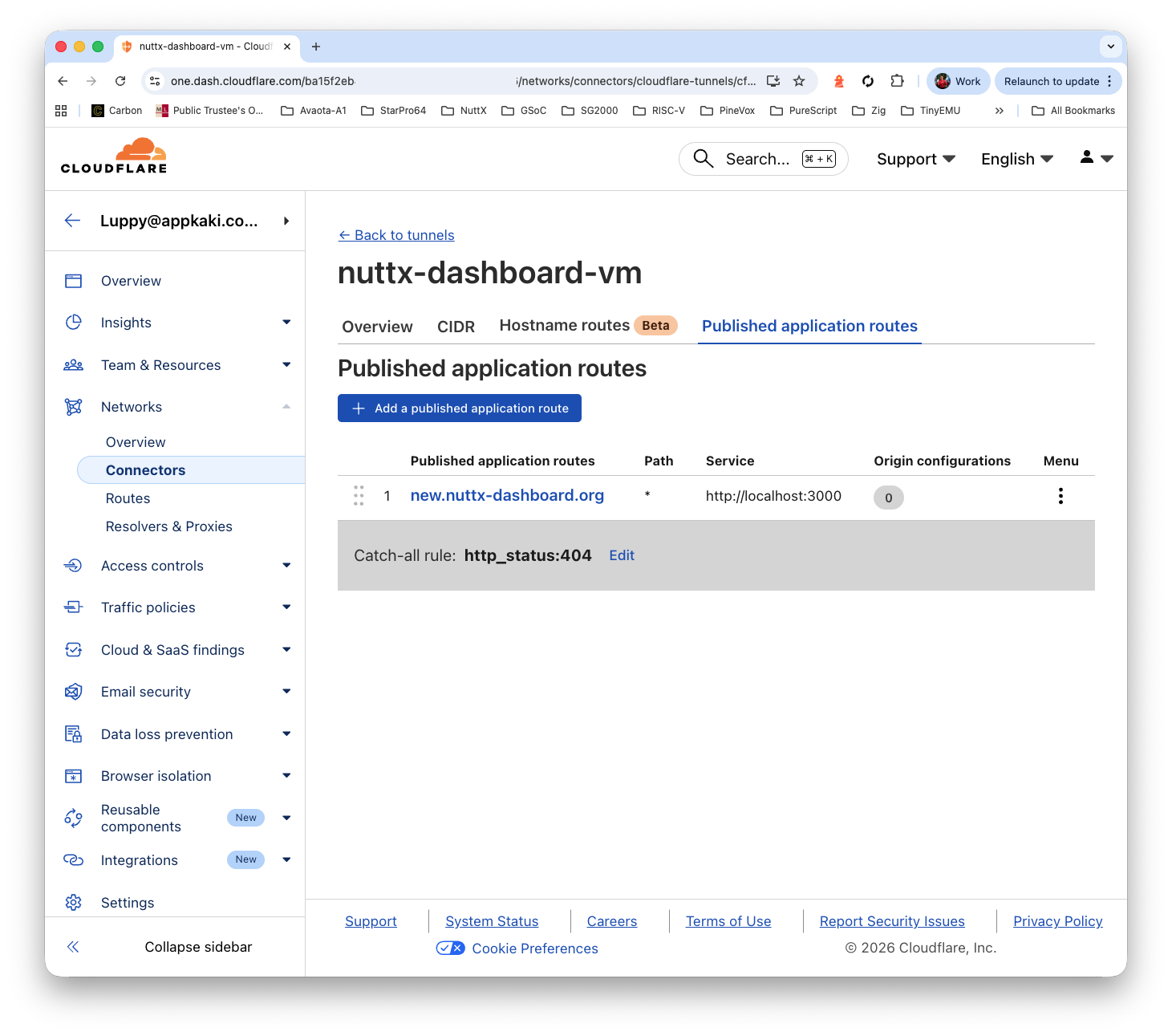Open the Settings icon in the sidebar
This screenshot has width=1172, height=1036.
point(73,902)
